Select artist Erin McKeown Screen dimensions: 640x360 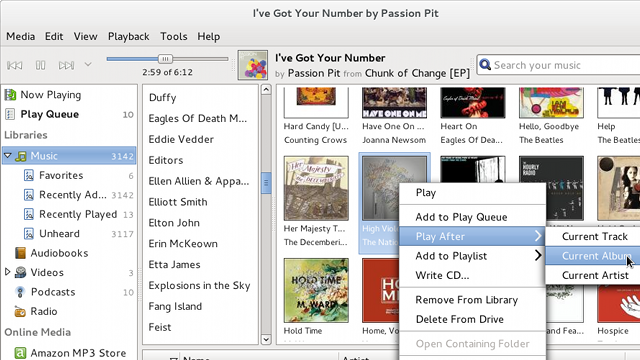tap(183, 244)
